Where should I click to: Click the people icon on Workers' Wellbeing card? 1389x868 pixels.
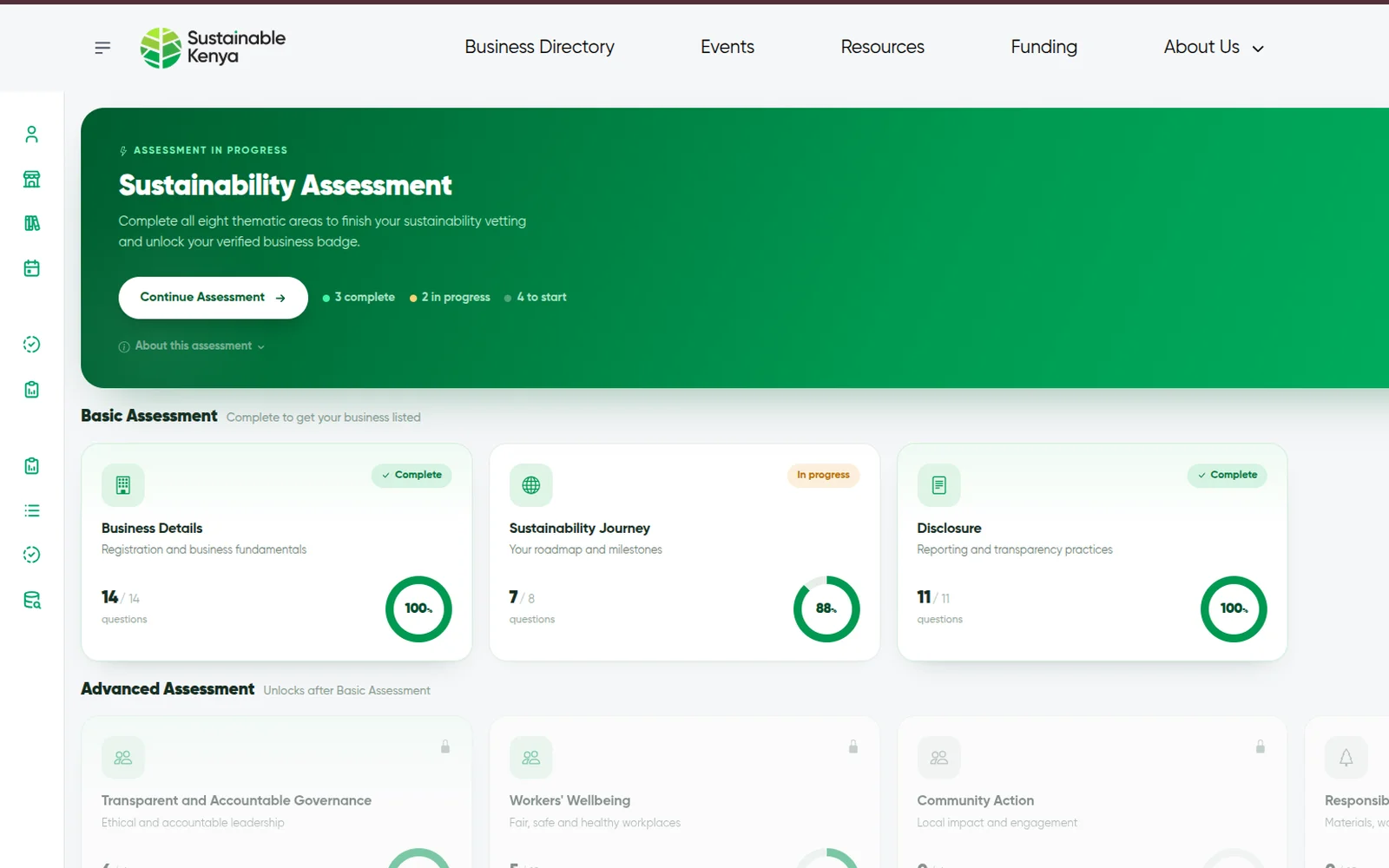[531, 758]
